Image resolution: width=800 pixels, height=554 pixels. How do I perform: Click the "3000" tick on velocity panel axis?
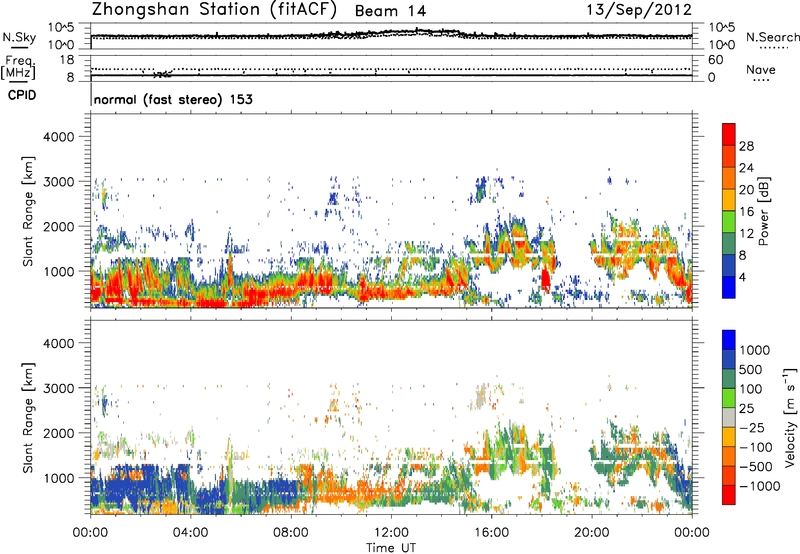[58, 389]
